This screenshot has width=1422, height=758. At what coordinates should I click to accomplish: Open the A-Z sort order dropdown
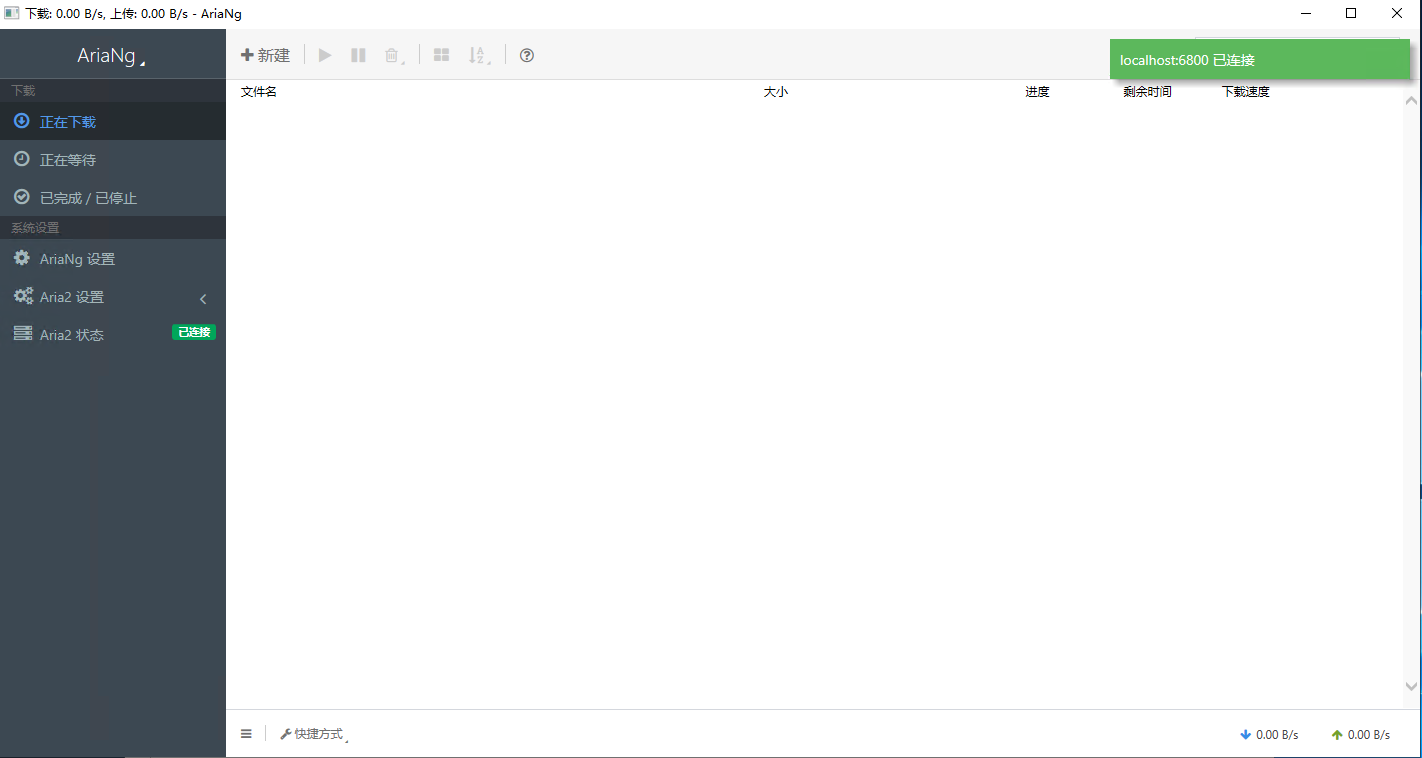tap(479, 56)
